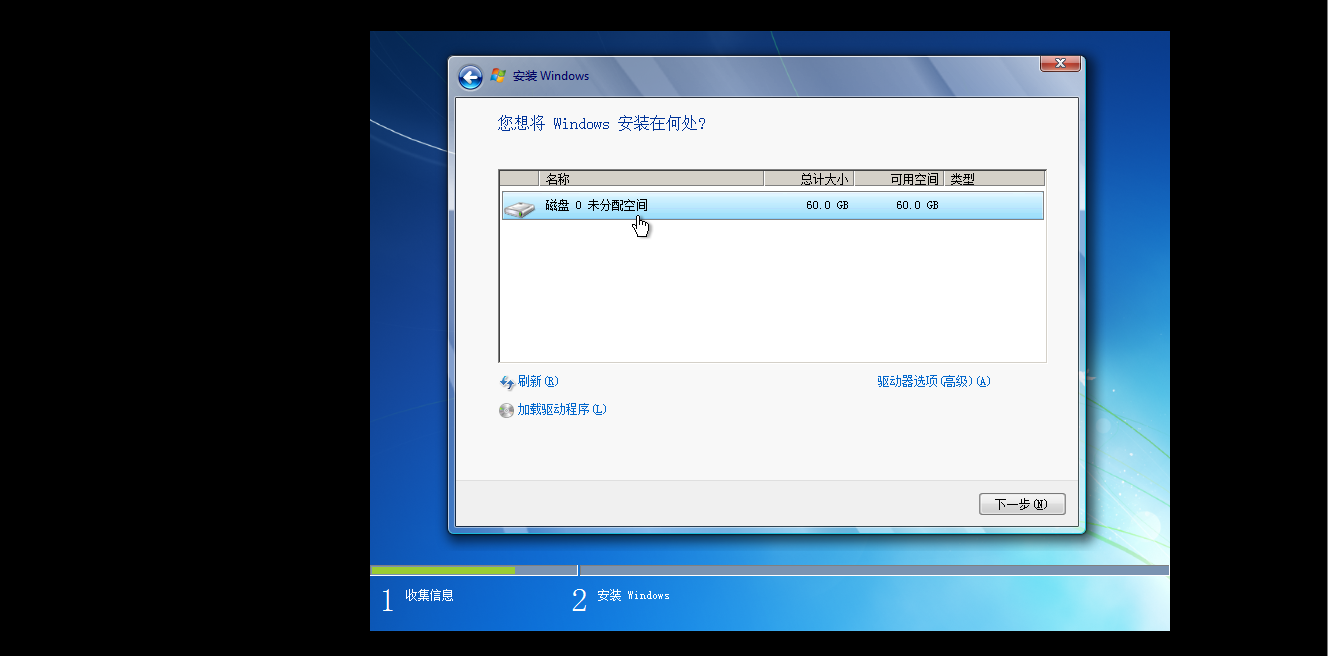Image resolution: width=1328 pixels, height=656 pixels.
Task: Close the 安装 Windows dialog
Action: [1060, 64]
